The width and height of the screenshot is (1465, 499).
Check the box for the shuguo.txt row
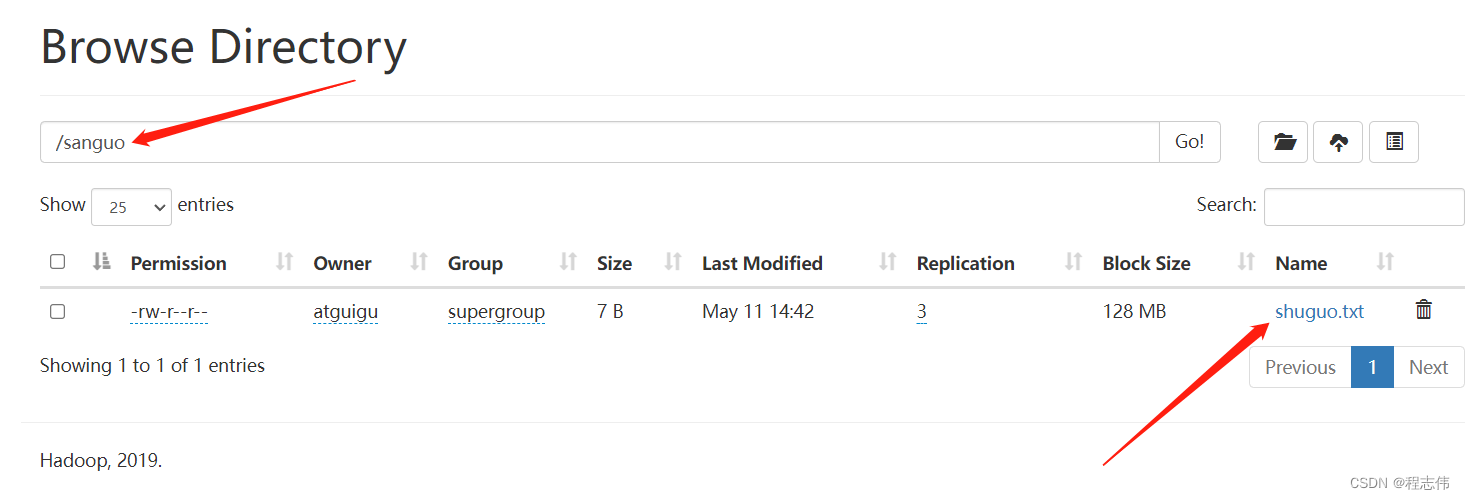[58, 312]
